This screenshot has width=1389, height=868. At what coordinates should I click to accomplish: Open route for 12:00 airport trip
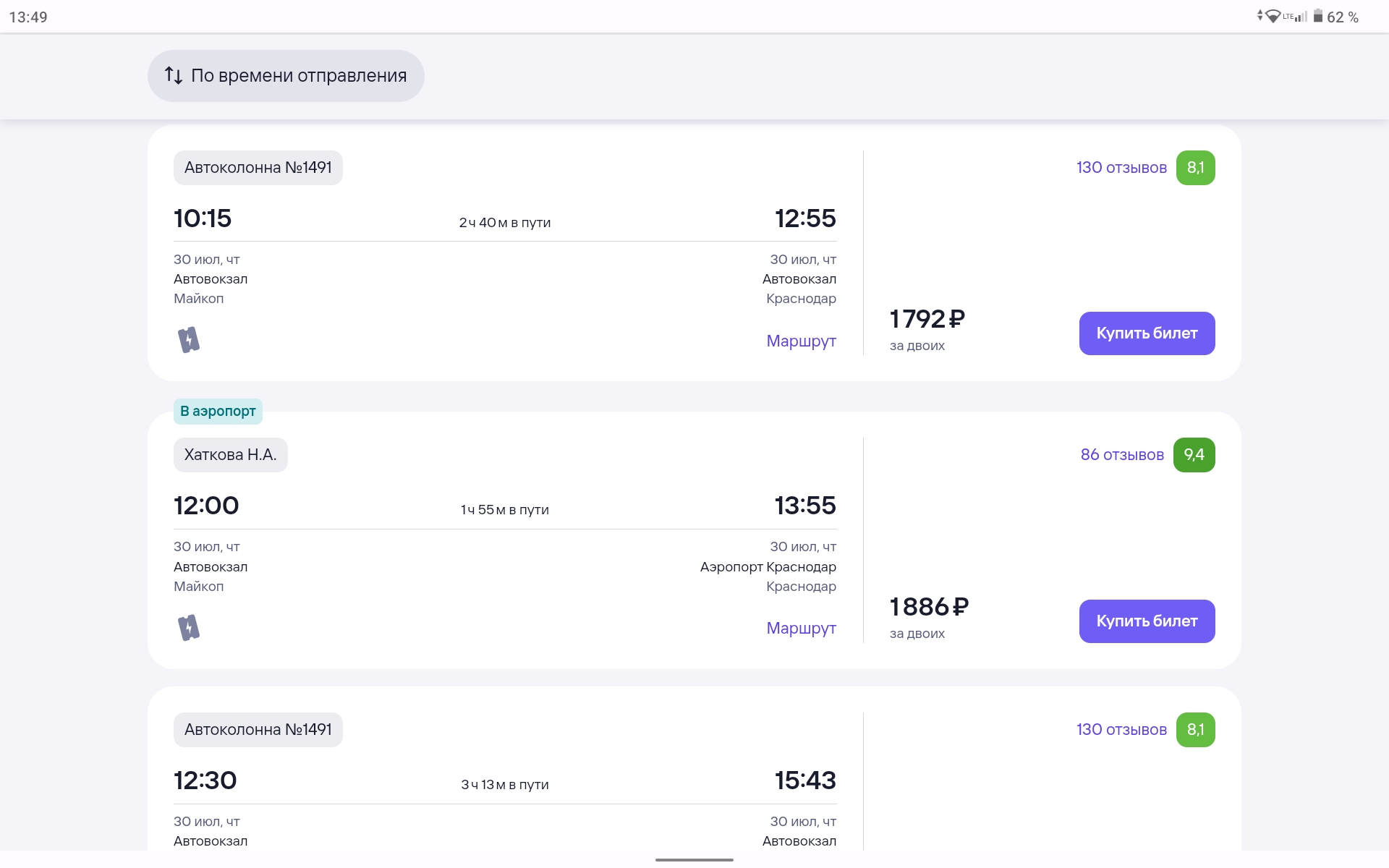click(801, 628)
